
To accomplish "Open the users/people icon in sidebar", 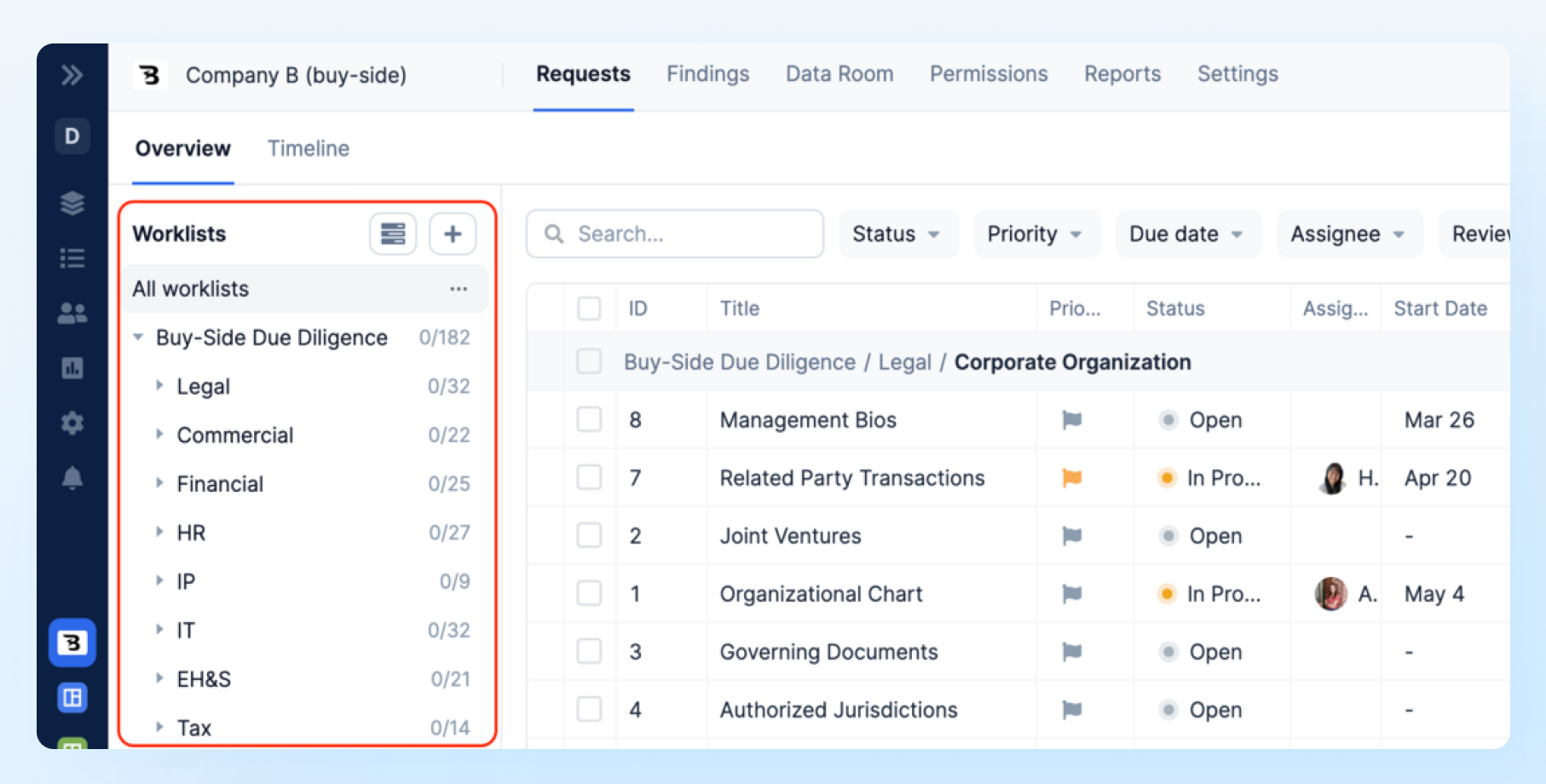I will pyautogui.click(x=72, y=314).
